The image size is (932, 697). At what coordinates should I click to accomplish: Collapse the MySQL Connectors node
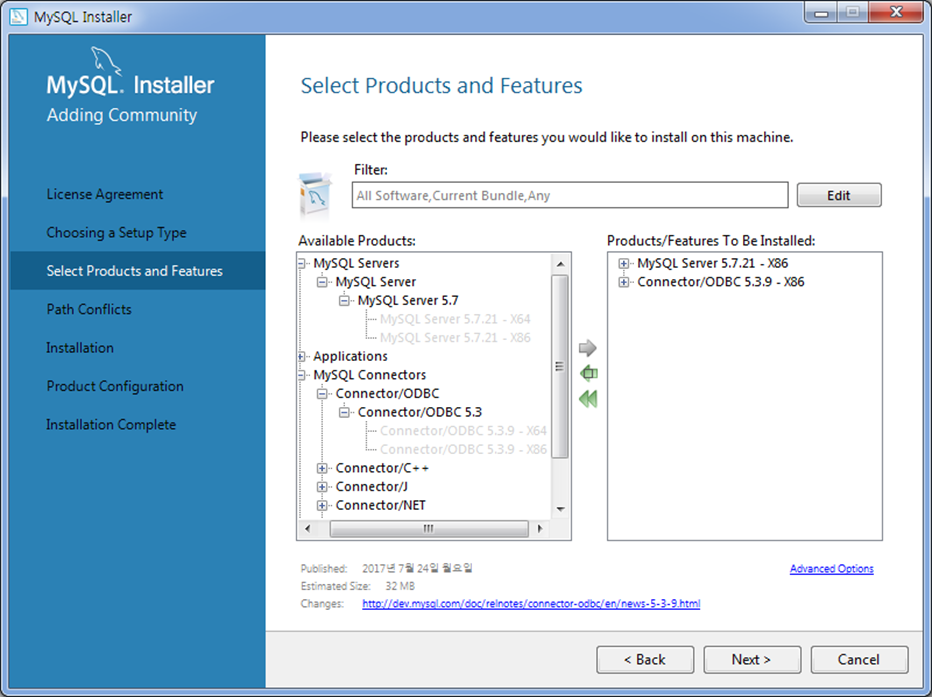[x=301, y=375]
